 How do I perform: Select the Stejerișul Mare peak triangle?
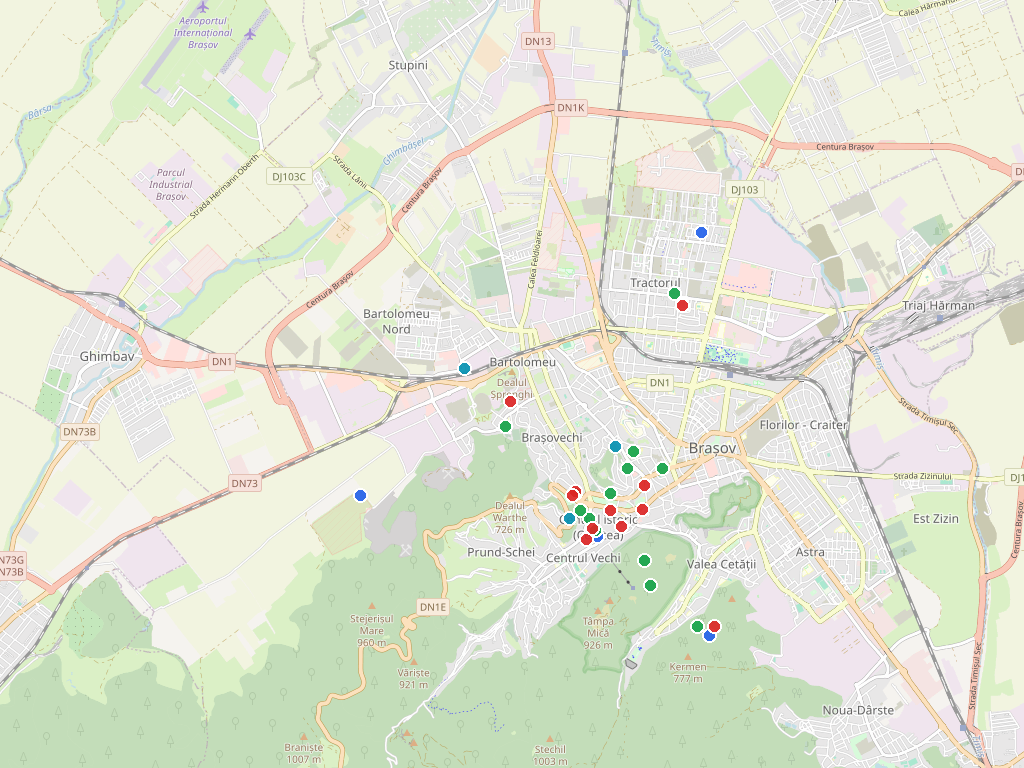(372, 607)
